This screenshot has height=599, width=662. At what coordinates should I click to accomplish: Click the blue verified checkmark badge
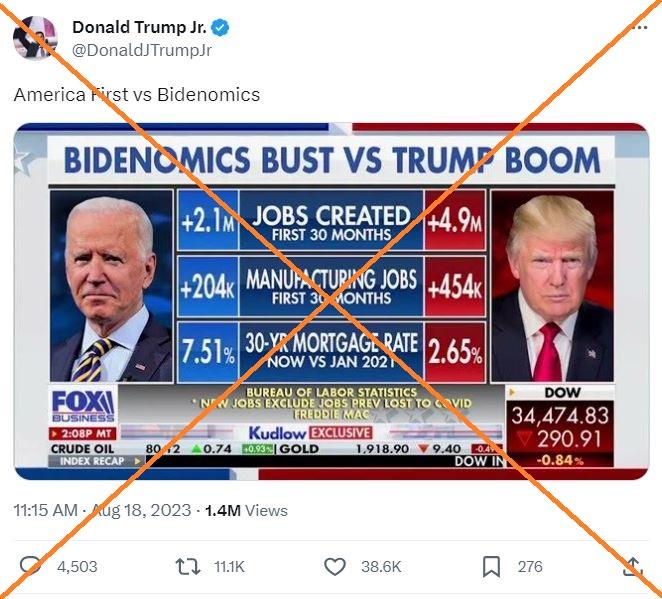(220, 28)
